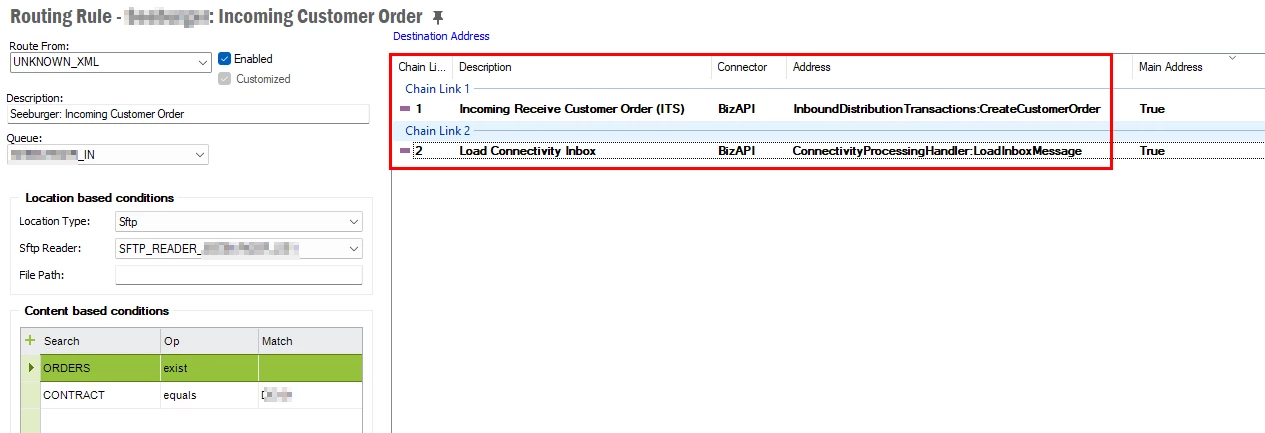This screenshot has width=1265, height=433.
Task: Click the Destination Address link
Action: point(441,36)
